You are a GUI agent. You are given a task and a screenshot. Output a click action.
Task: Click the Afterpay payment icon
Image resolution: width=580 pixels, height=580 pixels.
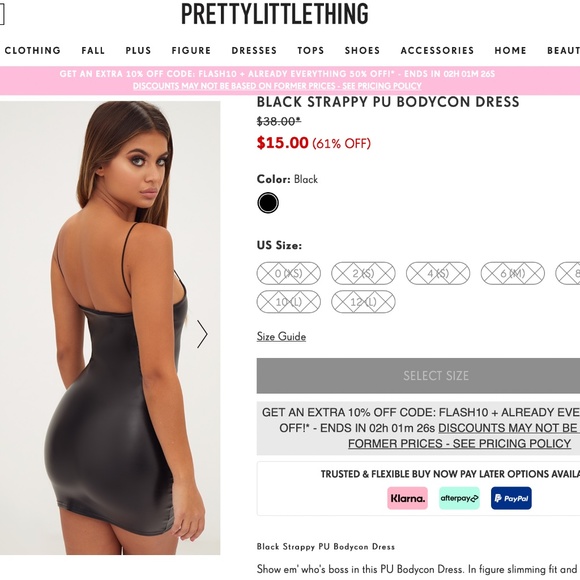click(459, 498)
